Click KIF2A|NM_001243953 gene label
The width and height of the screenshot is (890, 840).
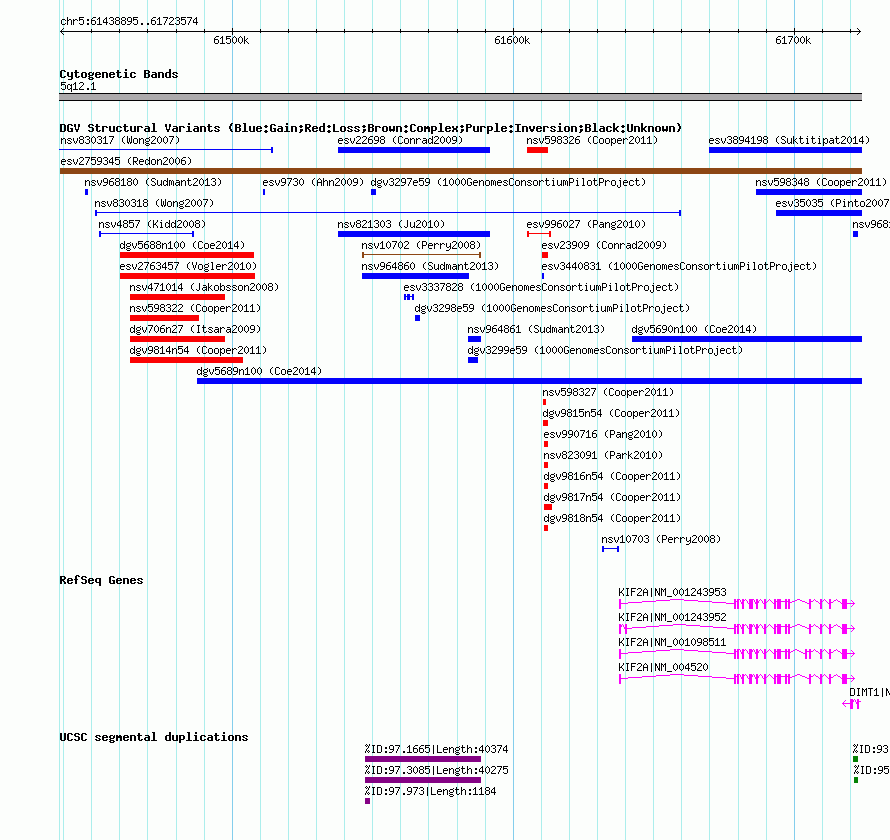pos(672,592)
